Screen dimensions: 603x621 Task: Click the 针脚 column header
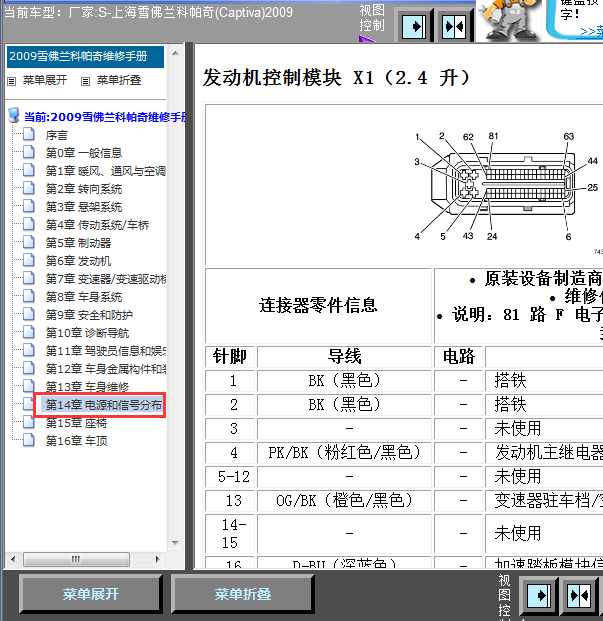pos(230,356)
